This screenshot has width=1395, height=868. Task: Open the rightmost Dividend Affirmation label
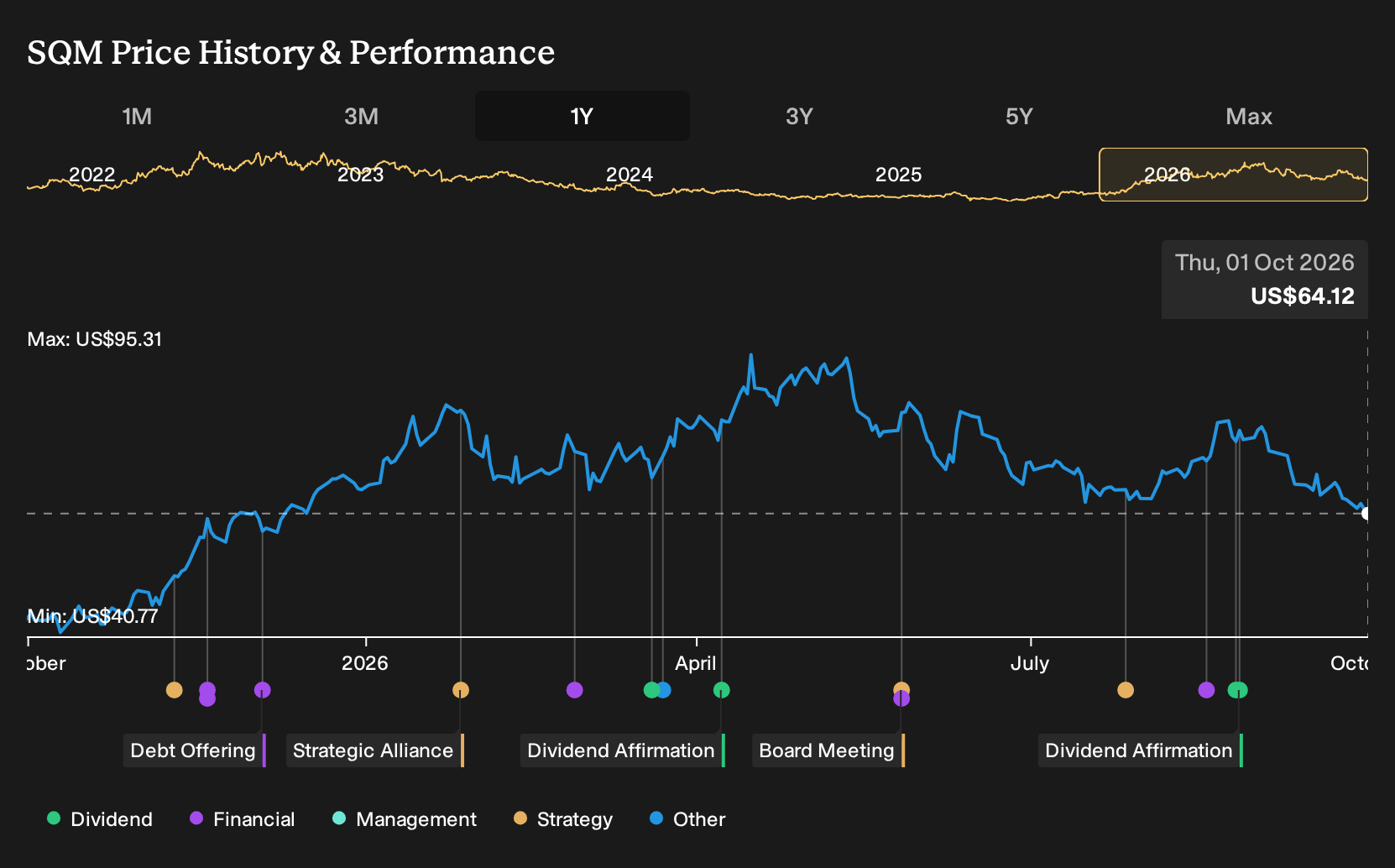(x=1140, y=750)
